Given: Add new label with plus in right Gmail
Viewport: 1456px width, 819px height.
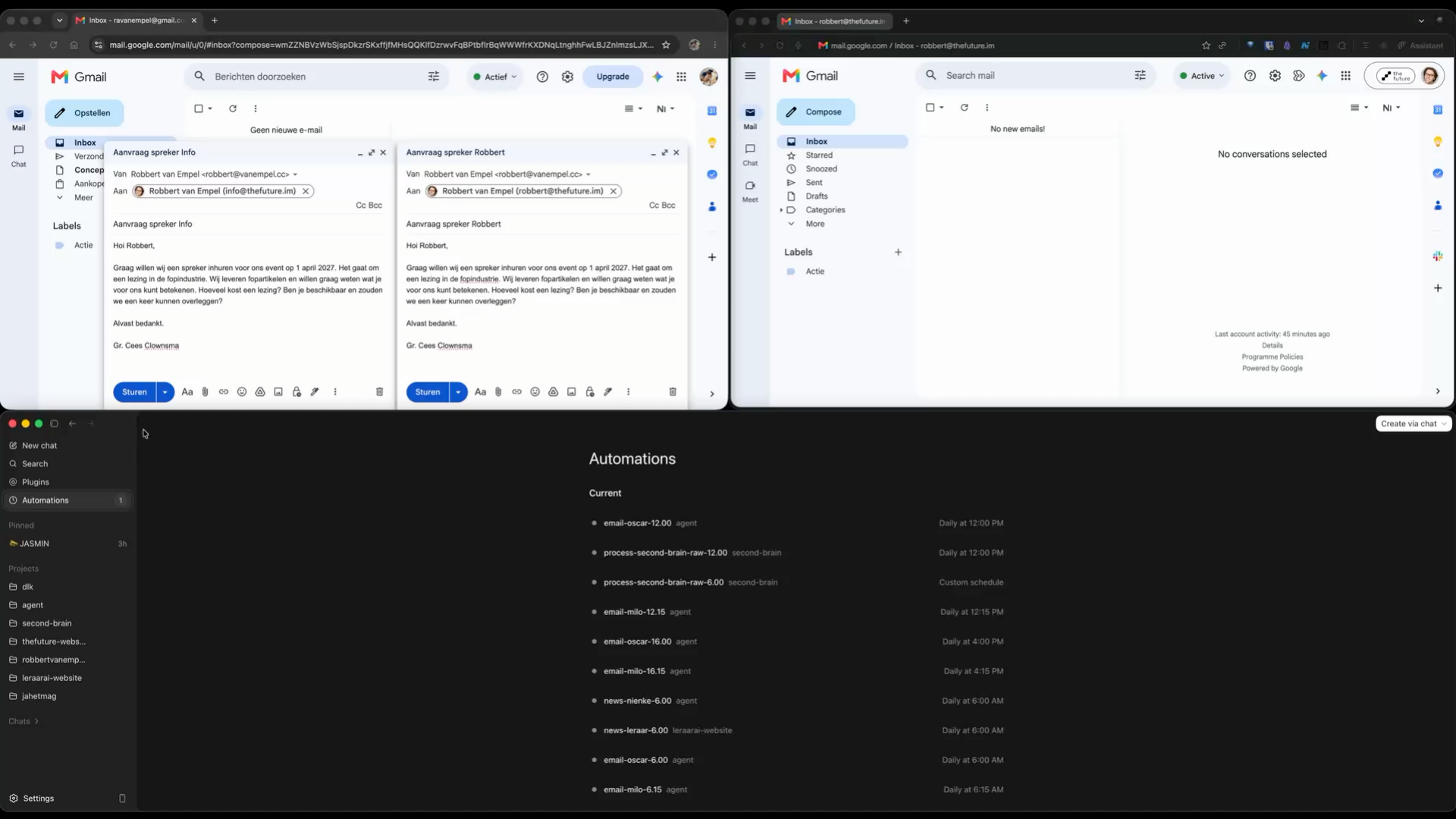Looking at the screenshot, I should [x=898, y=253].
